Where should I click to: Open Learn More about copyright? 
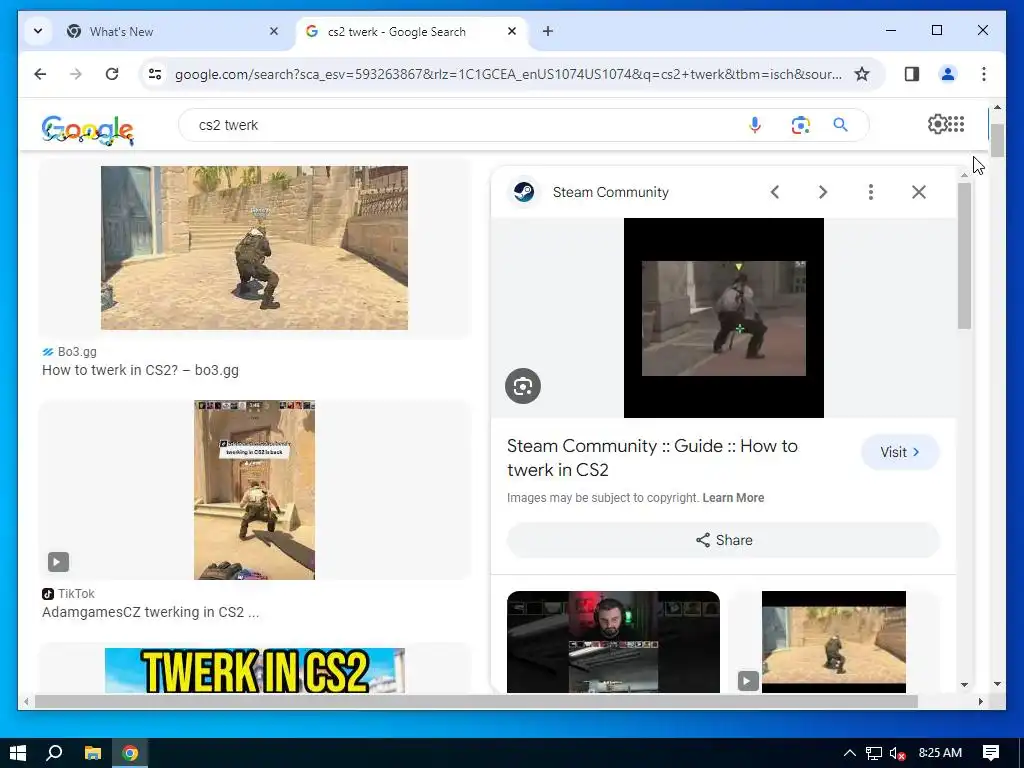pos(733,498)
